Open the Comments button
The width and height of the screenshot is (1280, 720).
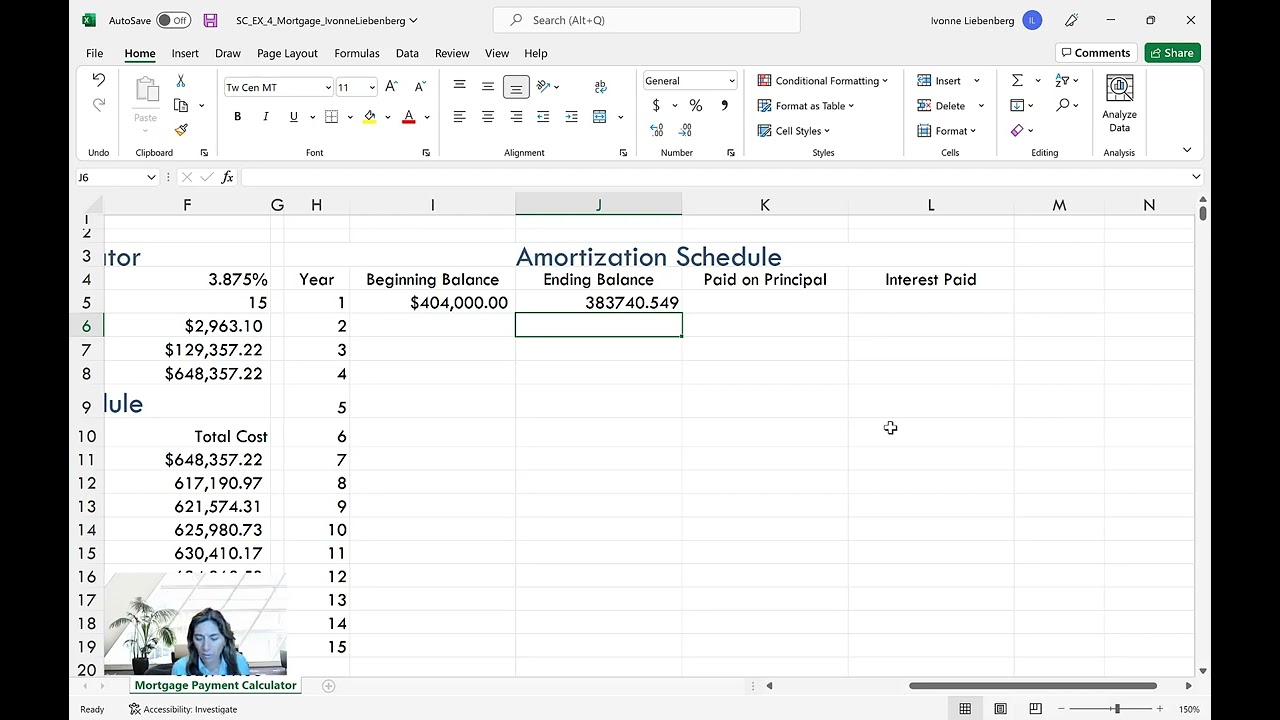tap(1096, 53)
